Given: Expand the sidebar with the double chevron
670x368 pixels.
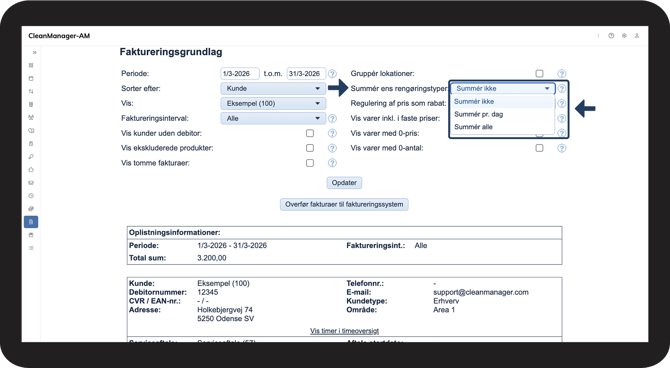Looking at the screenshot, I should [35, 53].
